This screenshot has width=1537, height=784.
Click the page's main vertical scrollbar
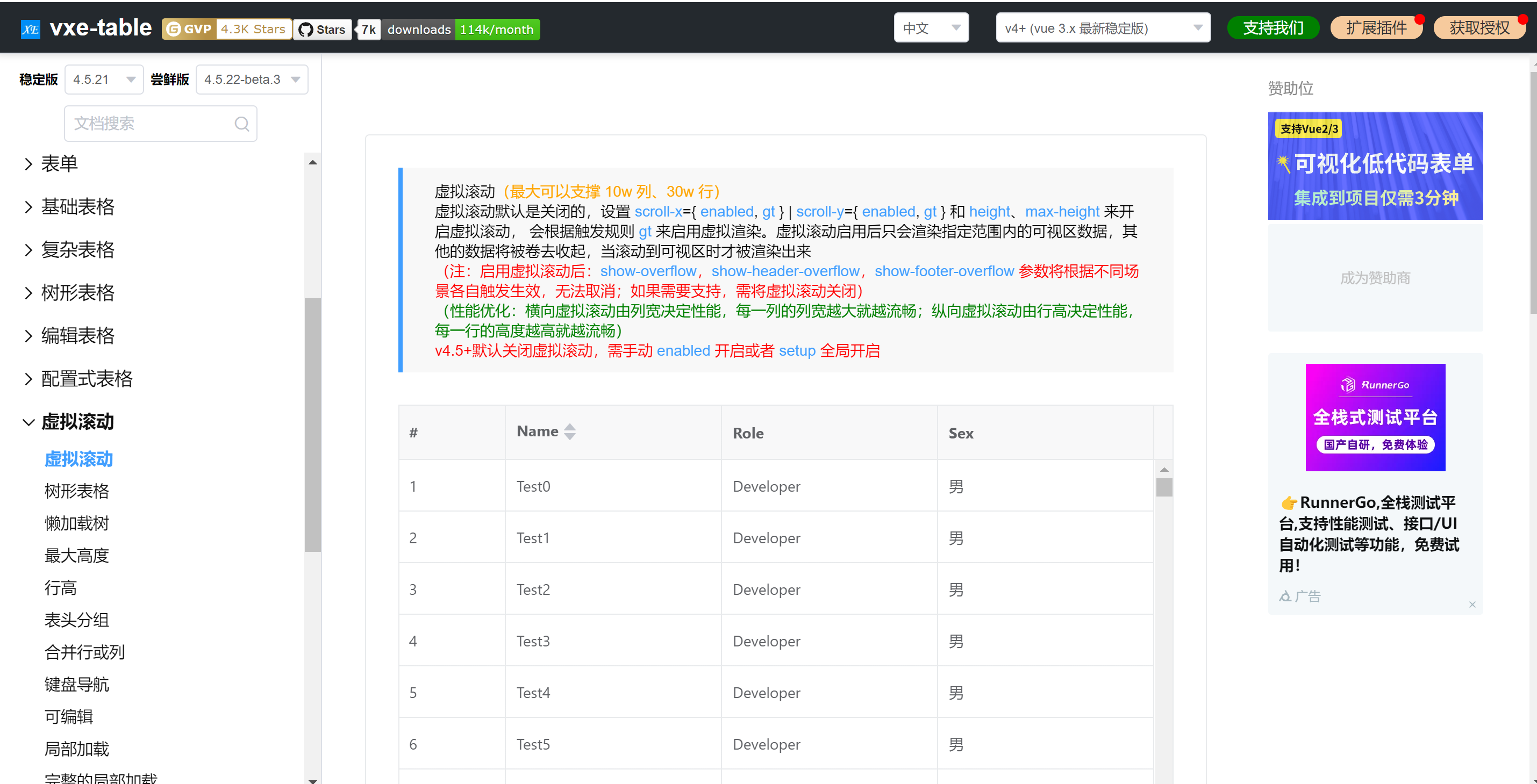pos(1532,192)
